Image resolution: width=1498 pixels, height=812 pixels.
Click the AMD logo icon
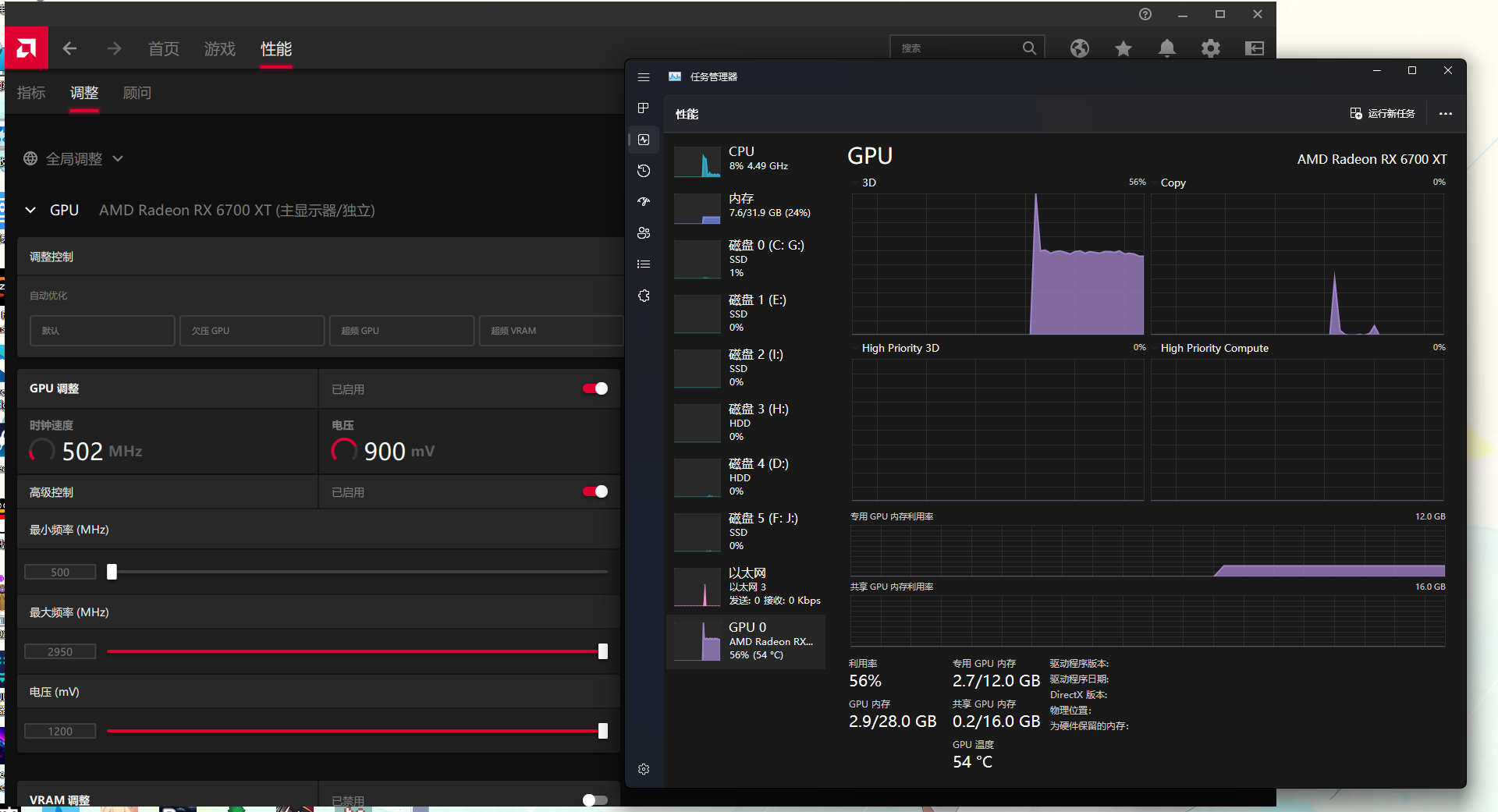[x=26, y=48]
